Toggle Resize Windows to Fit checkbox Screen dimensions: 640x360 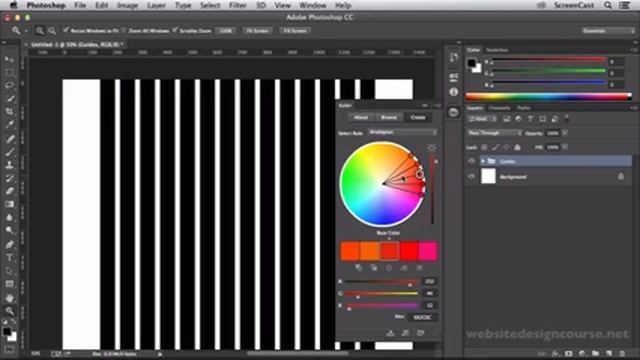coord(66,30)
